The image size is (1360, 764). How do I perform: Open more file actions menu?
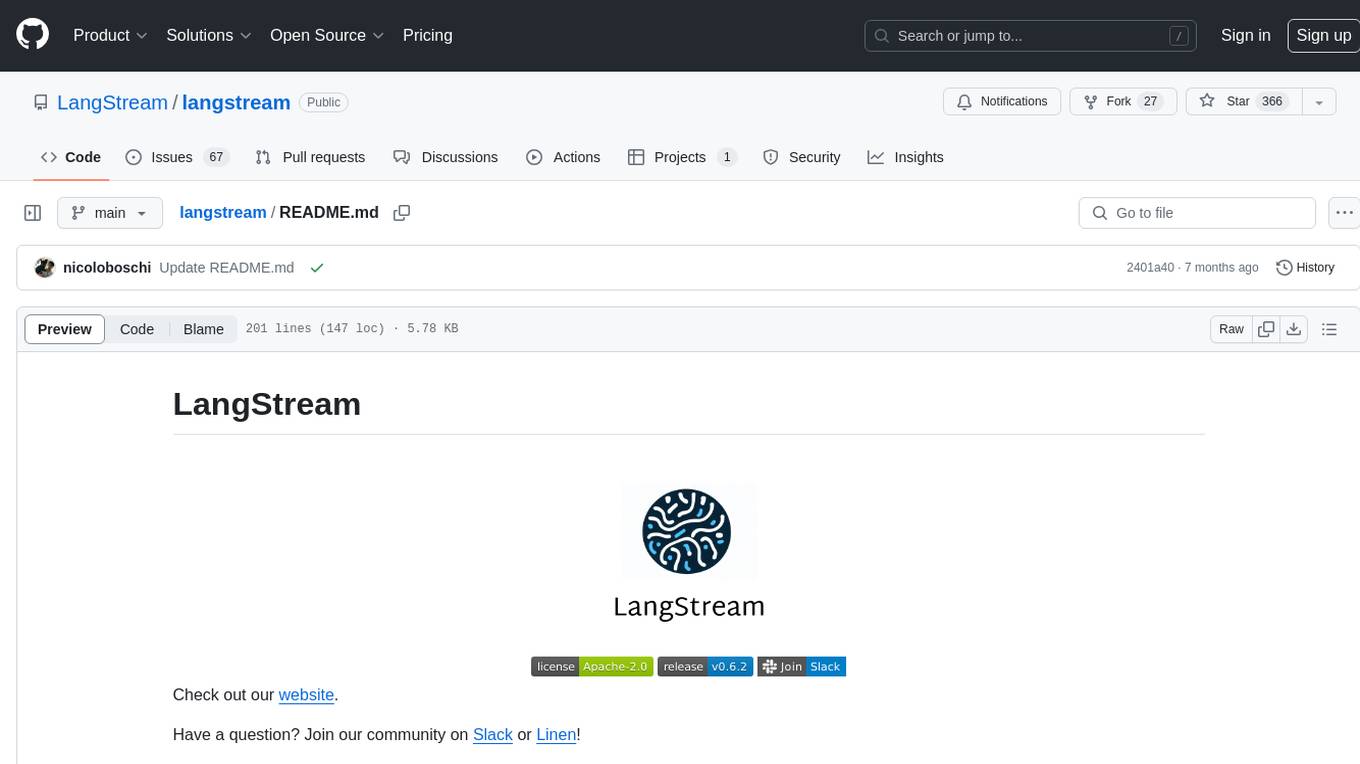pos(1344,213)
